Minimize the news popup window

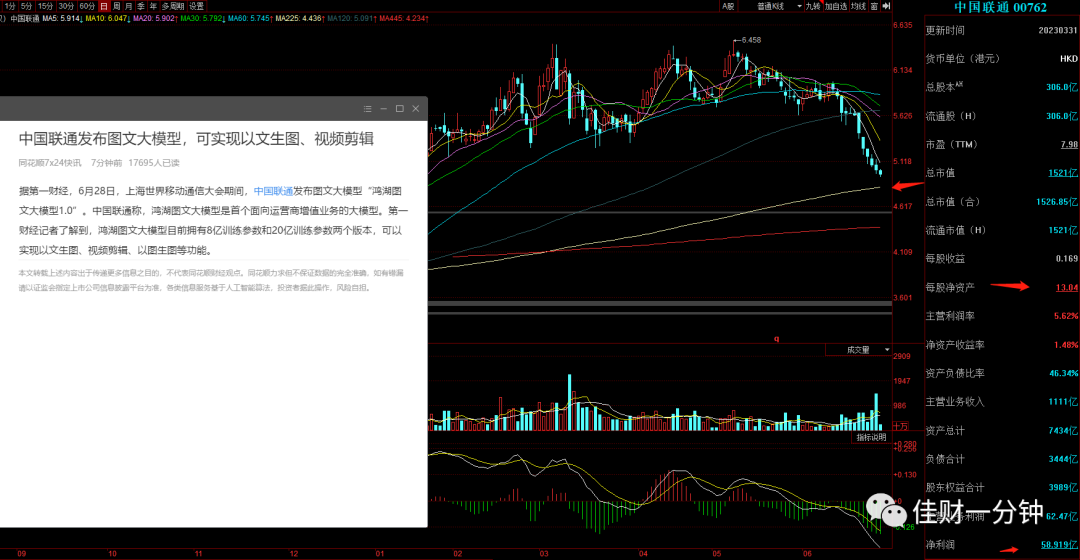384,109
